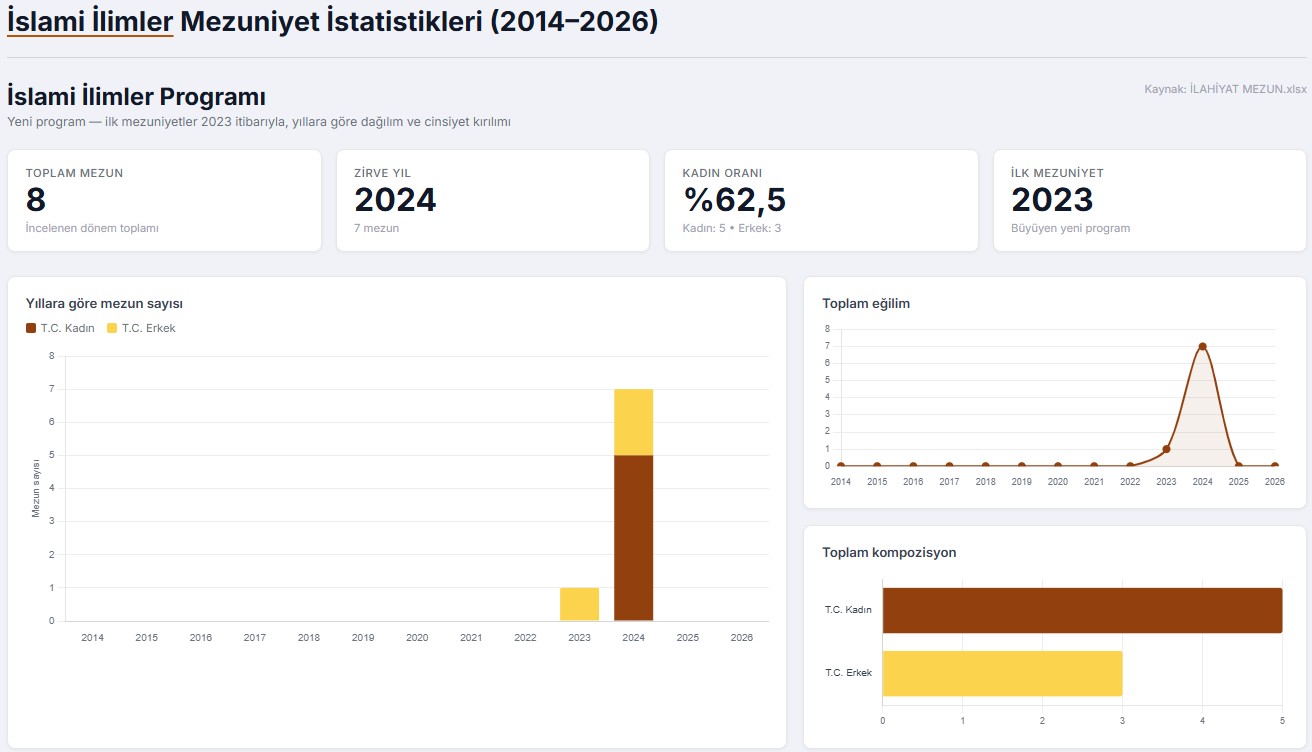Click the Kaynak İLAHİYAT MEZUN.xlsx source label

coord(1225,89)
